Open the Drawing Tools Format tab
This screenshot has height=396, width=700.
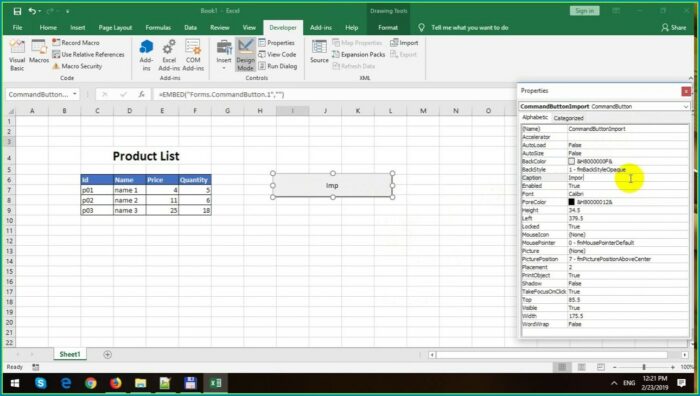coord(388,28)
